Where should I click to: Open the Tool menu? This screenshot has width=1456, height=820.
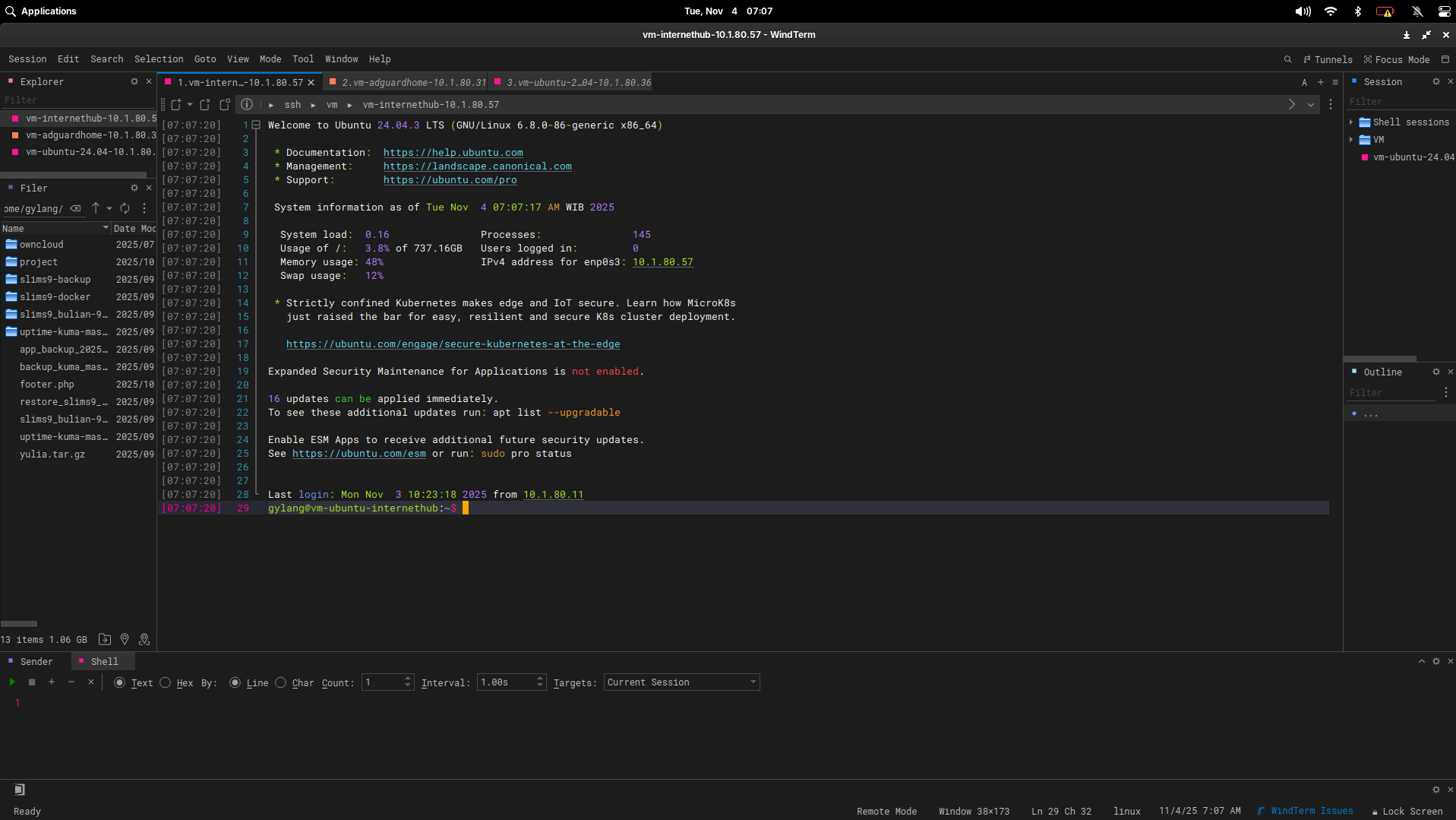(x=302, y=59)
